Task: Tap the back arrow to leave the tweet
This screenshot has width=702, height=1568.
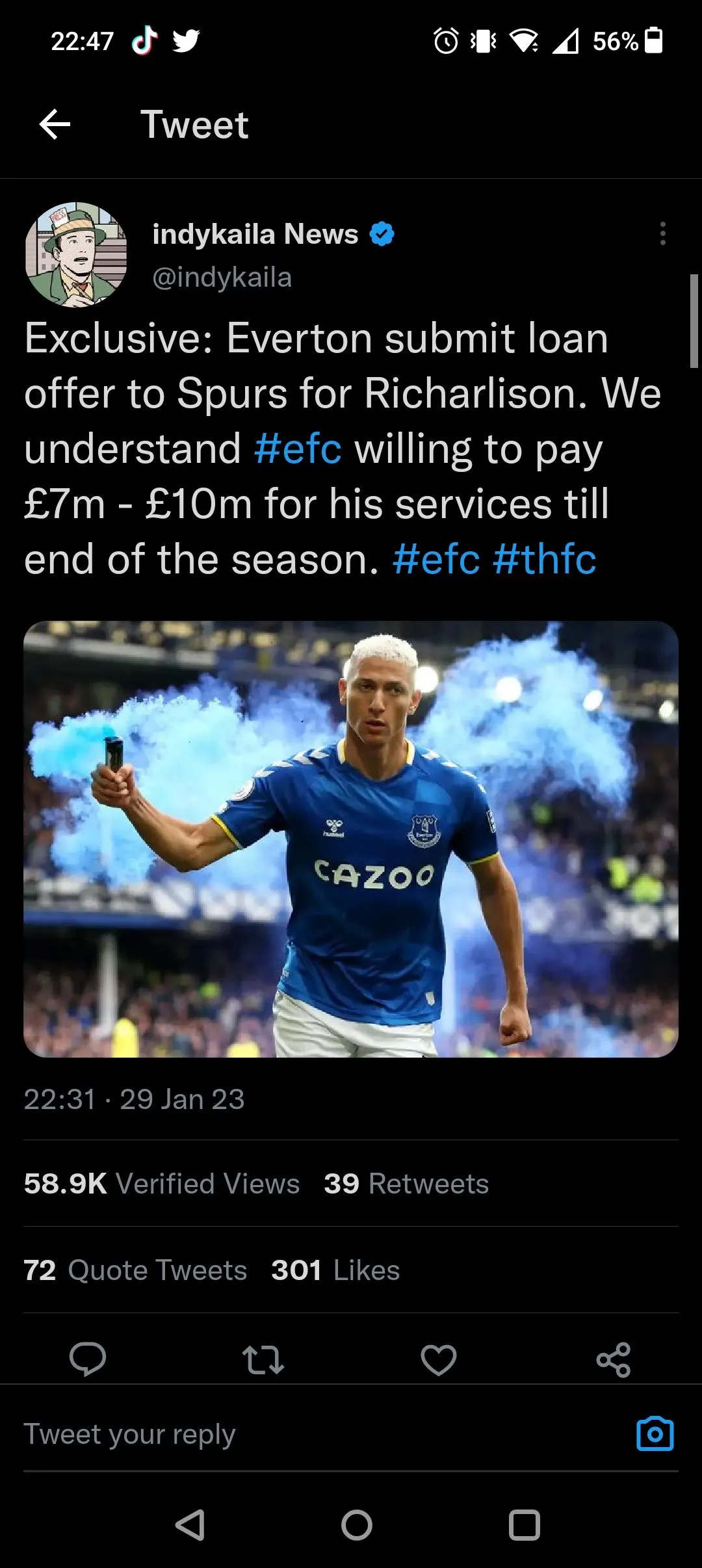Action: point(55,124)
